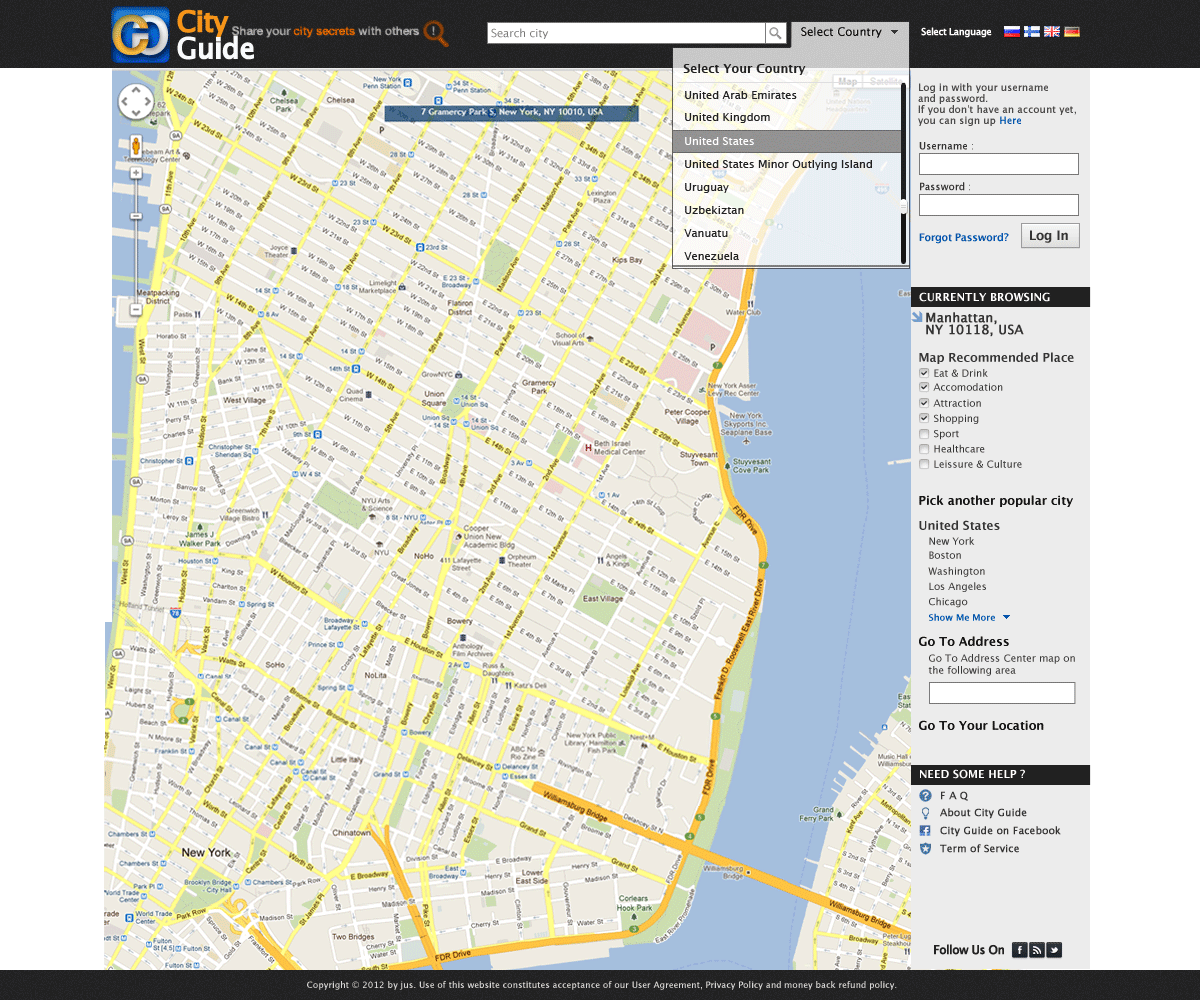
Task: Focus the Password field
Action: [x=999, y=205]
